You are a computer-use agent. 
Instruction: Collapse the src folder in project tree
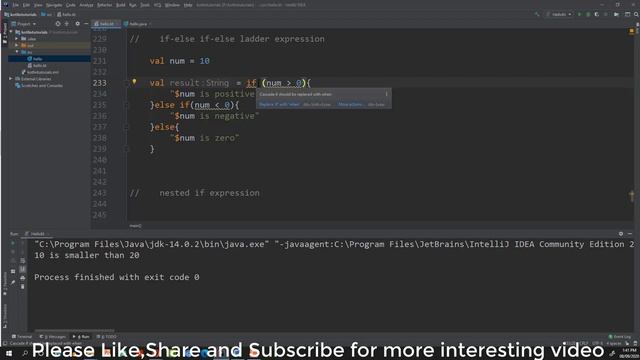pyautogui.click(x=17, y=52)
